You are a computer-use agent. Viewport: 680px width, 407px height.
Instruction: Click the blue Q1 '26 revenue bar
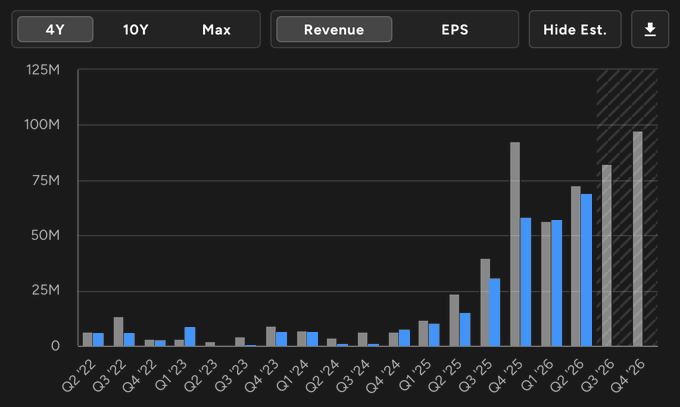557,283
